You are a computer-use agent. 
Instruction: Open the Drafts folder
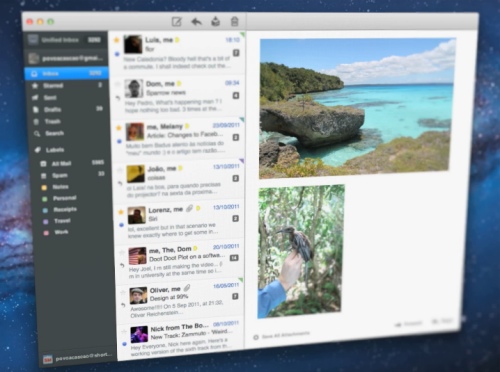pyautogui.click(x=68, y=109)
